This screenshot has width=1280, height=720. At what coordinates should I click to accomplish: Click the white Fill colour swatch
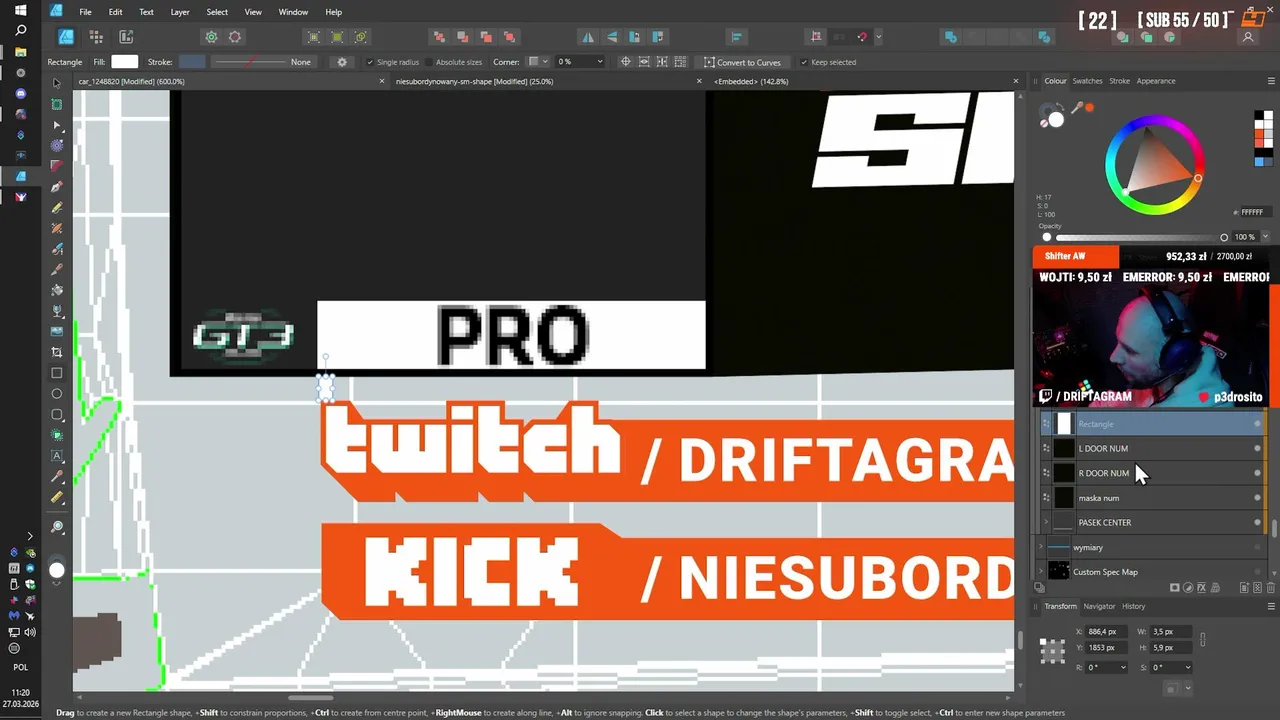coord(125,62)
